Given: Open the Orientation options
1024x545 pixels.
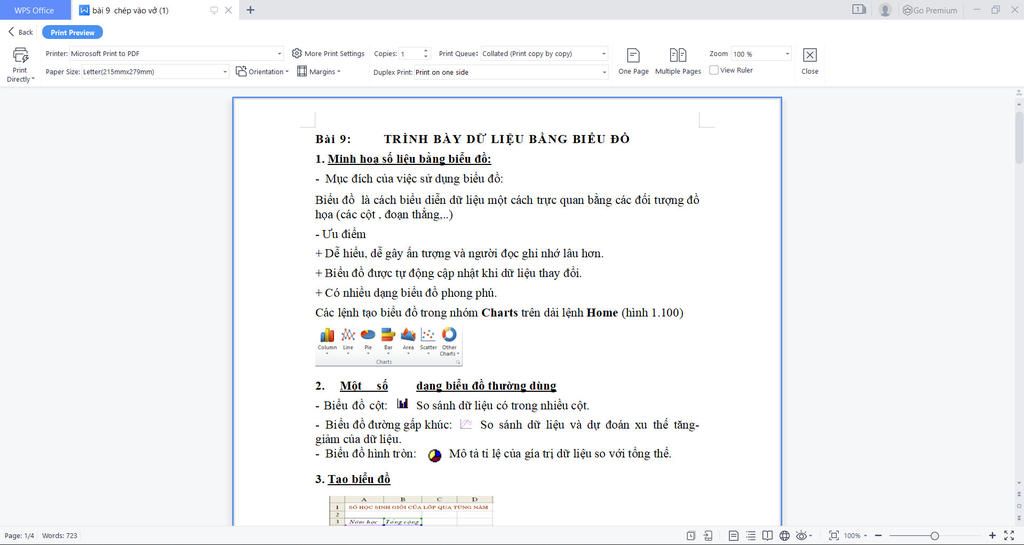Looking at the screenshot, I should 262,72.
